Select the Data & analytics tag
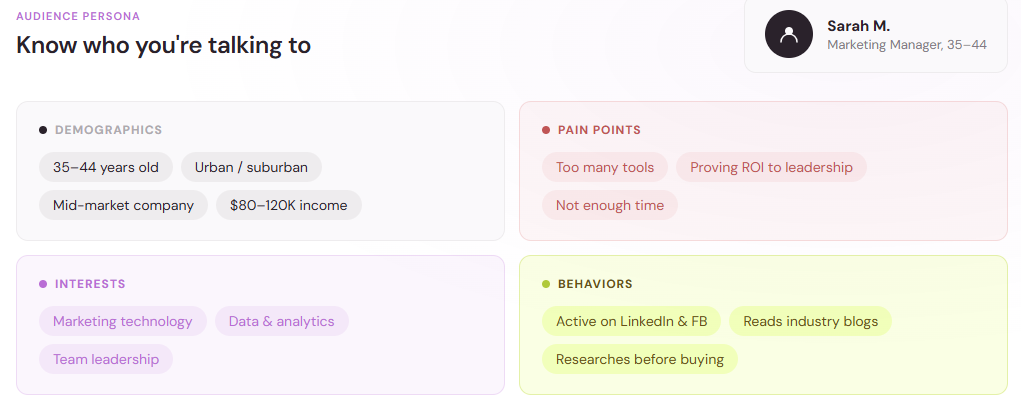The height and width of the screenshot is (412, 1021). pos(281,321)
